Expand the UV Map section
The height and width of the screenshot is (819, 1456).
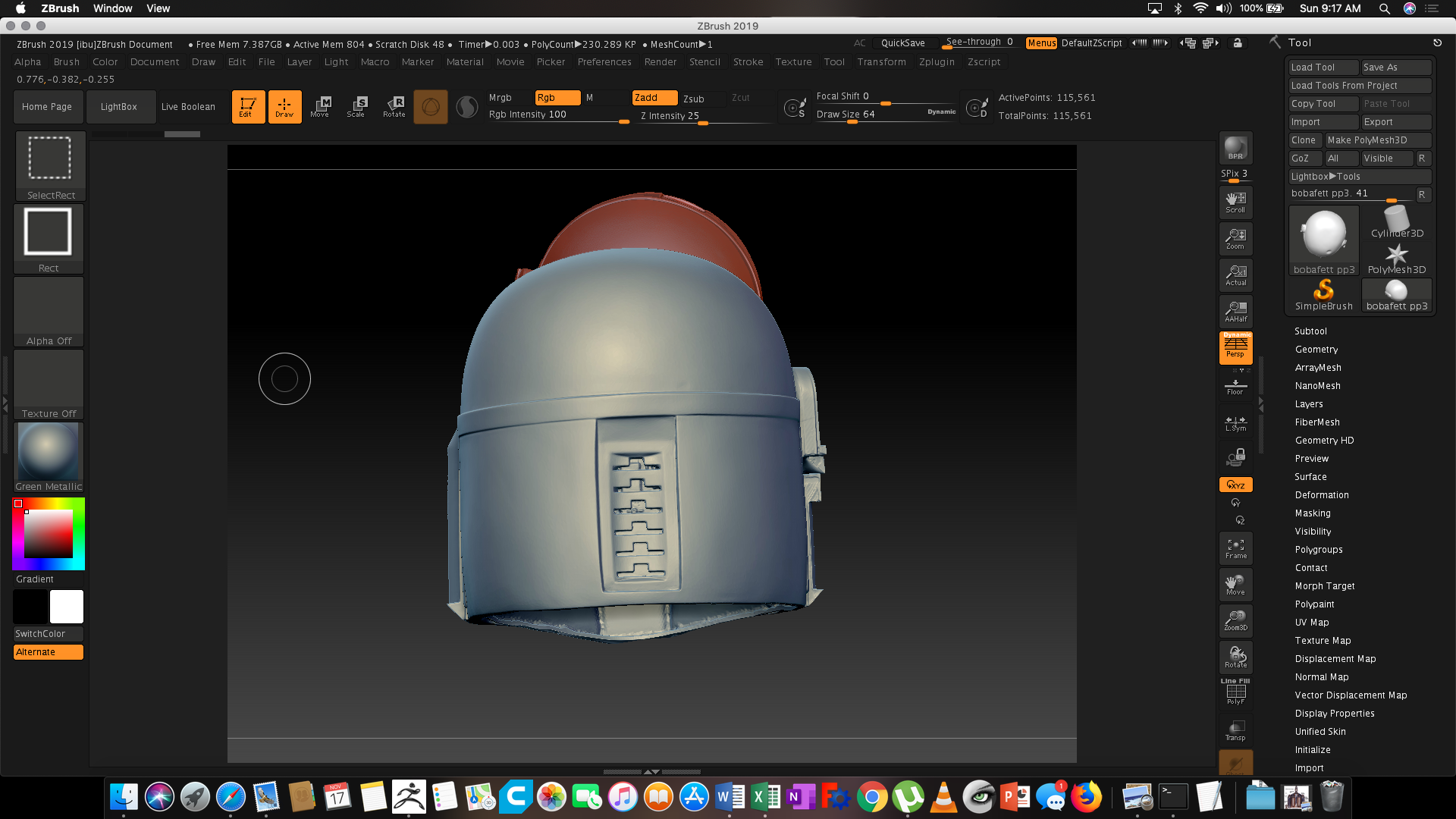click(x=1312, y=623)
